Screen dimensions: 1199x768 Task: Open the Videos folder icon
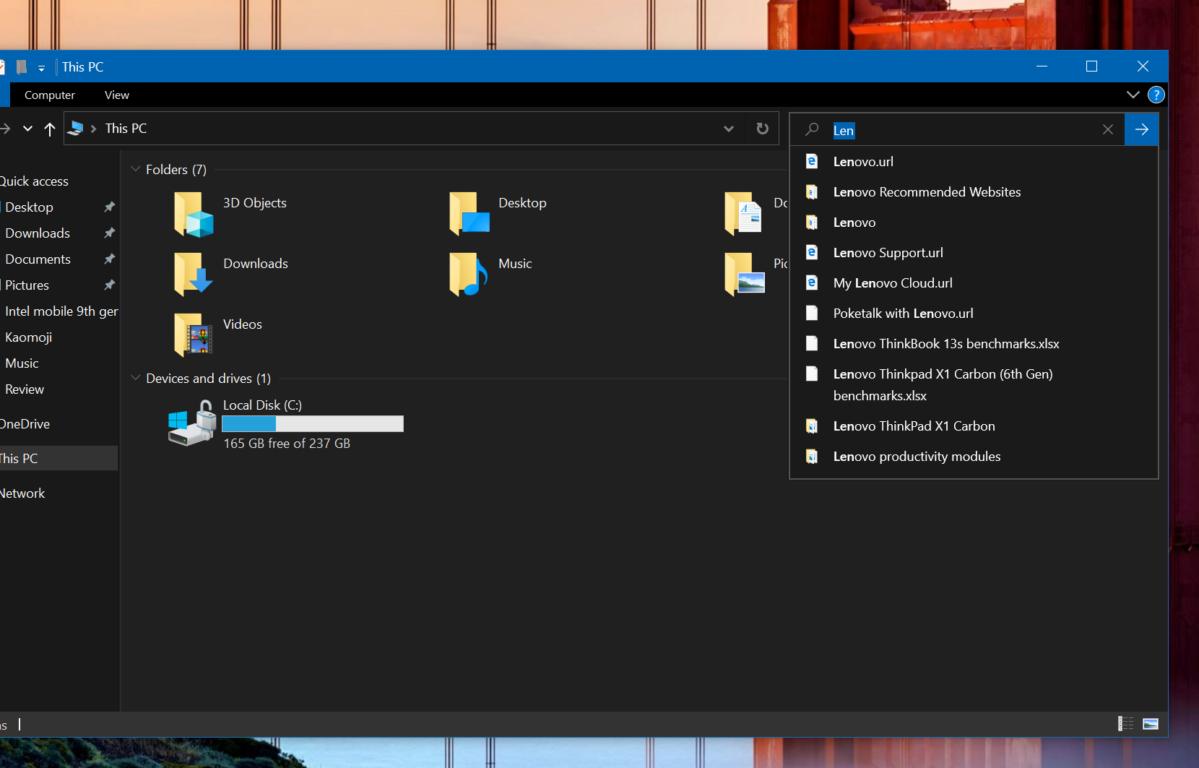193,335
